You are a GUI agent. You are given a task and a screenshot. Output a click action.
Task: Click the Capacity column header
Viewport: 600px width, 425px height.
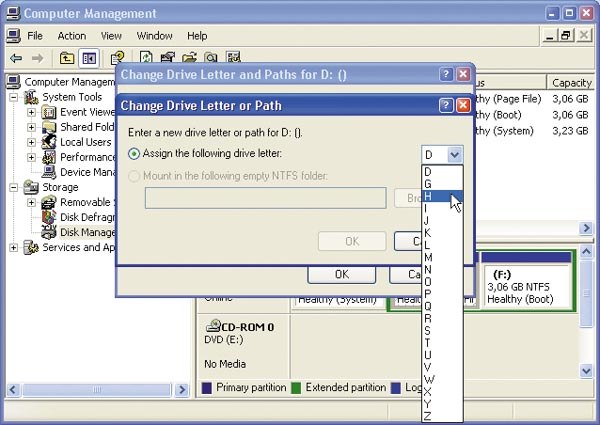coord(571,82)
